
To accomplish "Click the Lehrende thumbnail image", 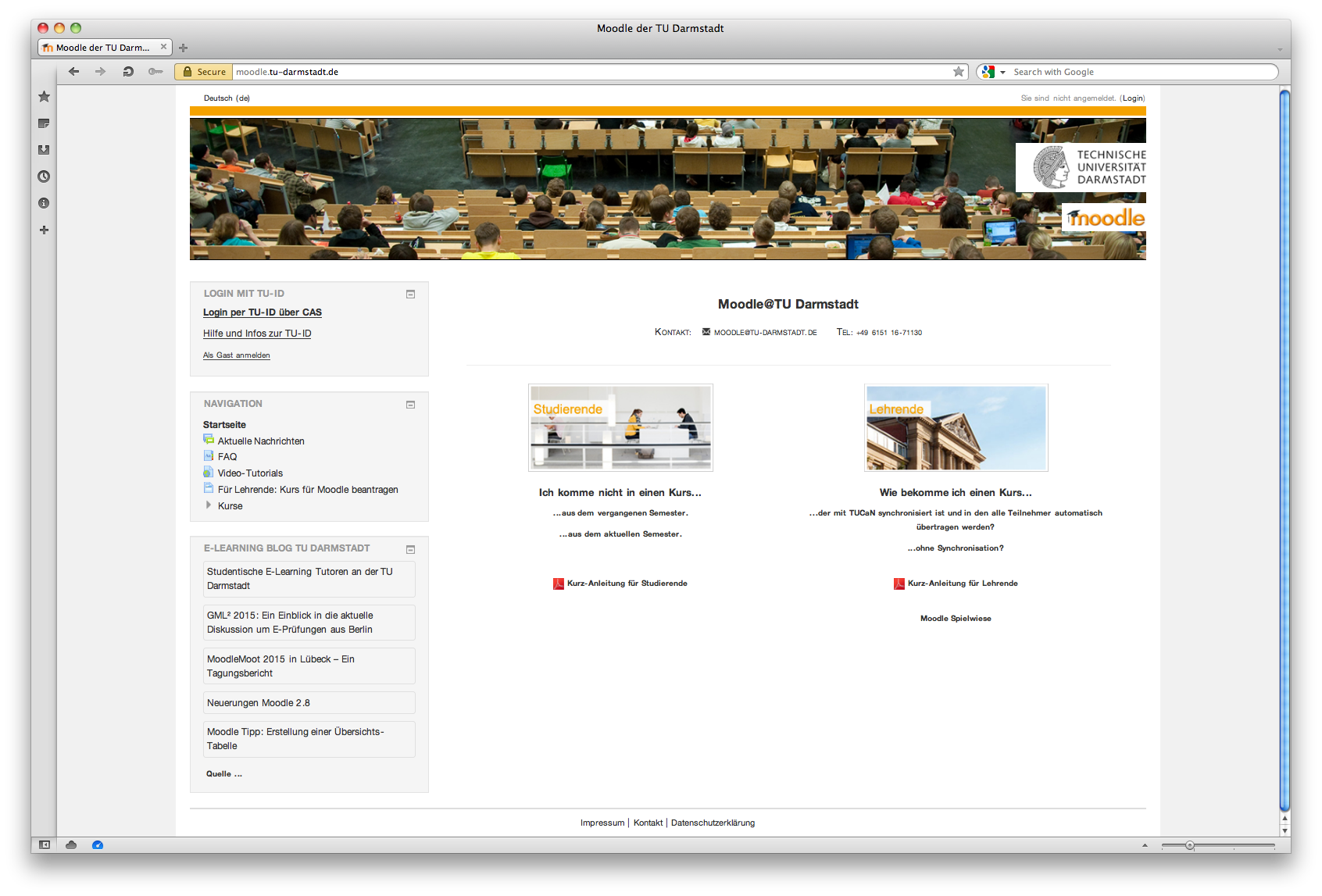I will (x=956, y=427).
